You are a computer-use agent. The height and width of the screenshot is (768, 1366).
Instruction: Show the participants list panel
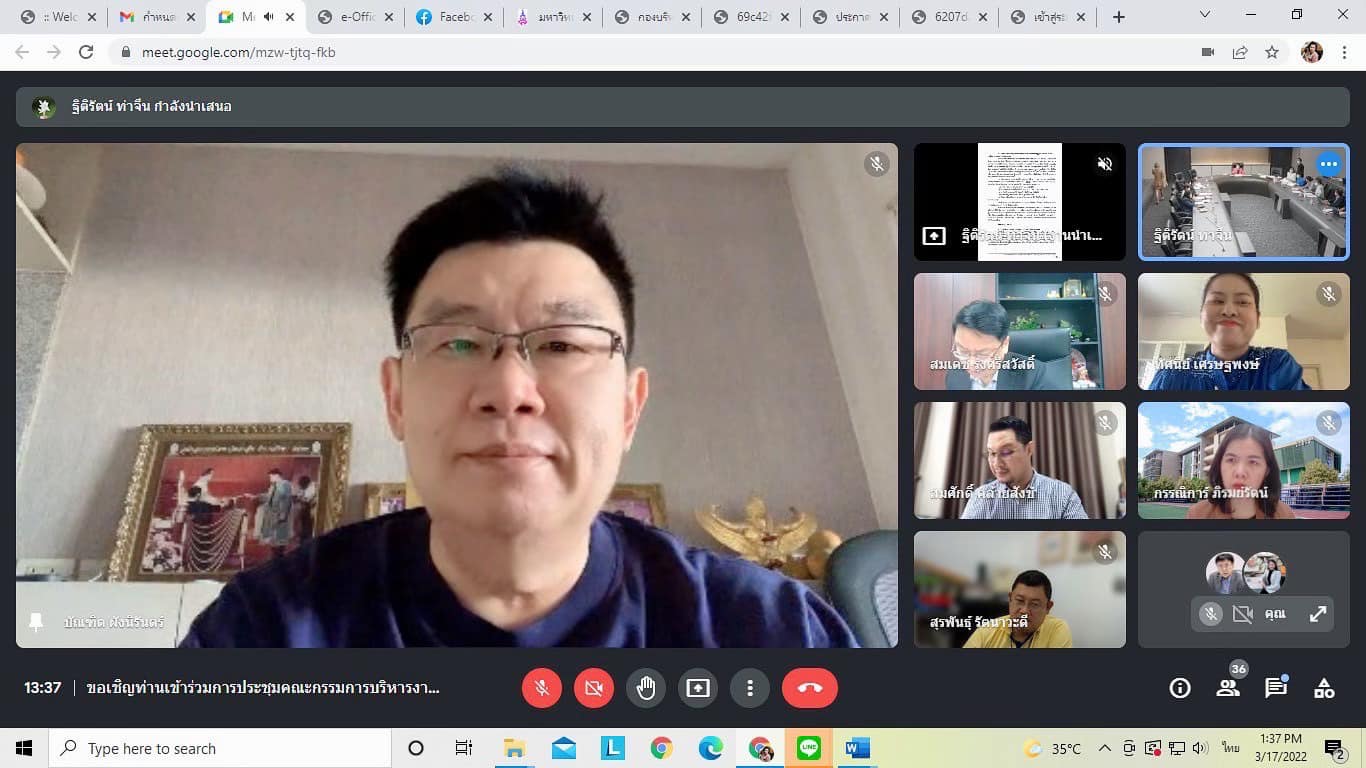pos(1228,688)
